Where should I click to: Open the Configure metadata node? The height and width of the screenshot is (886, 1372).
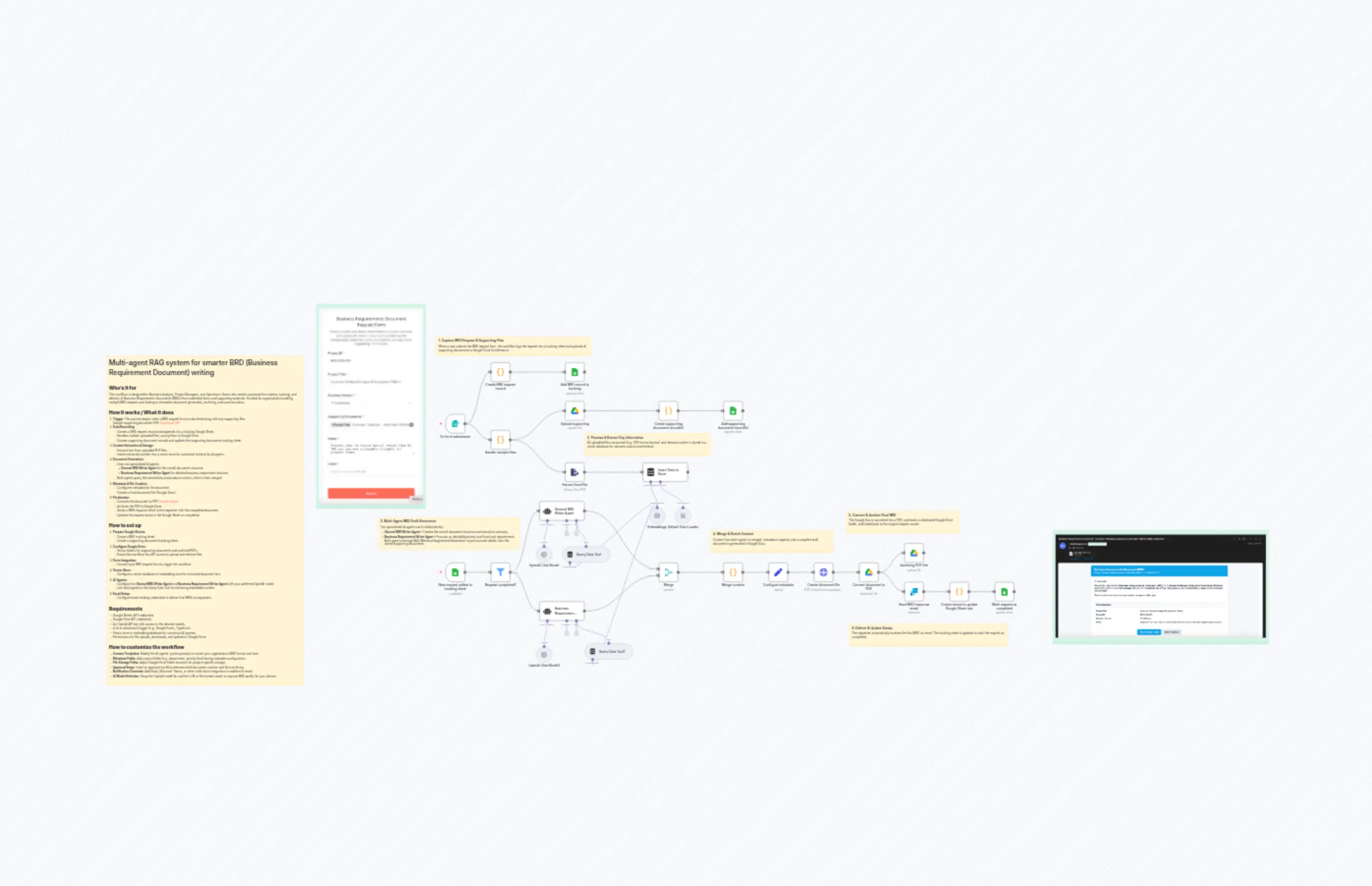778,572
